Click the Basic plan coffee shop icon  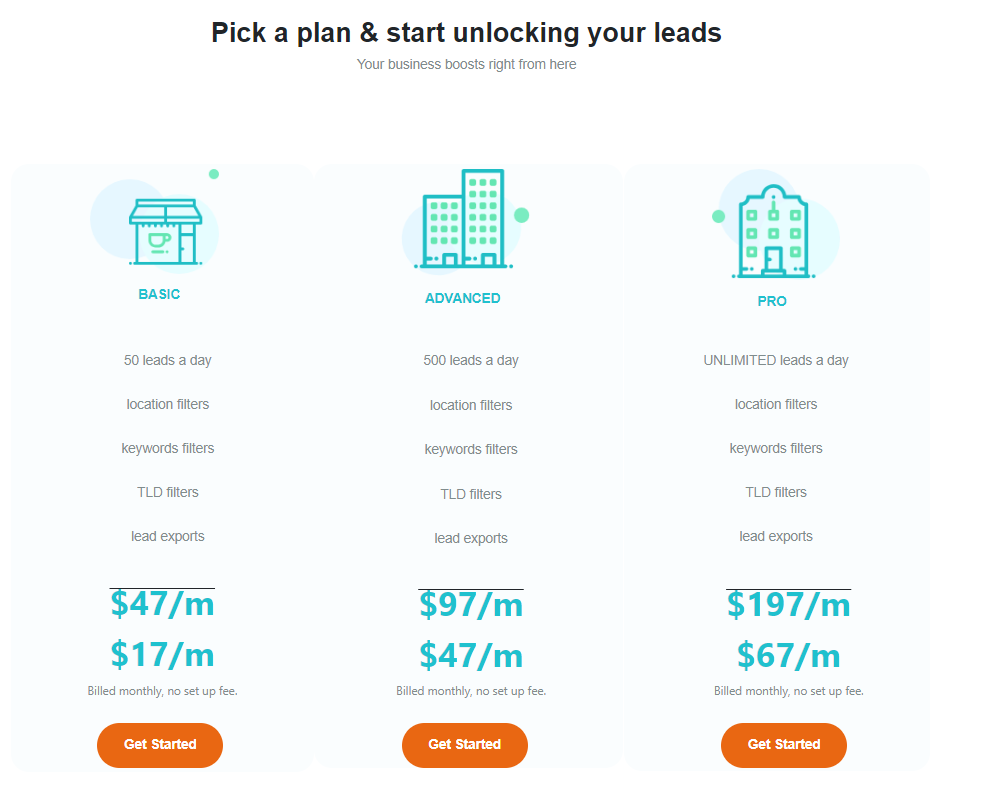click(x=165, y=232)
